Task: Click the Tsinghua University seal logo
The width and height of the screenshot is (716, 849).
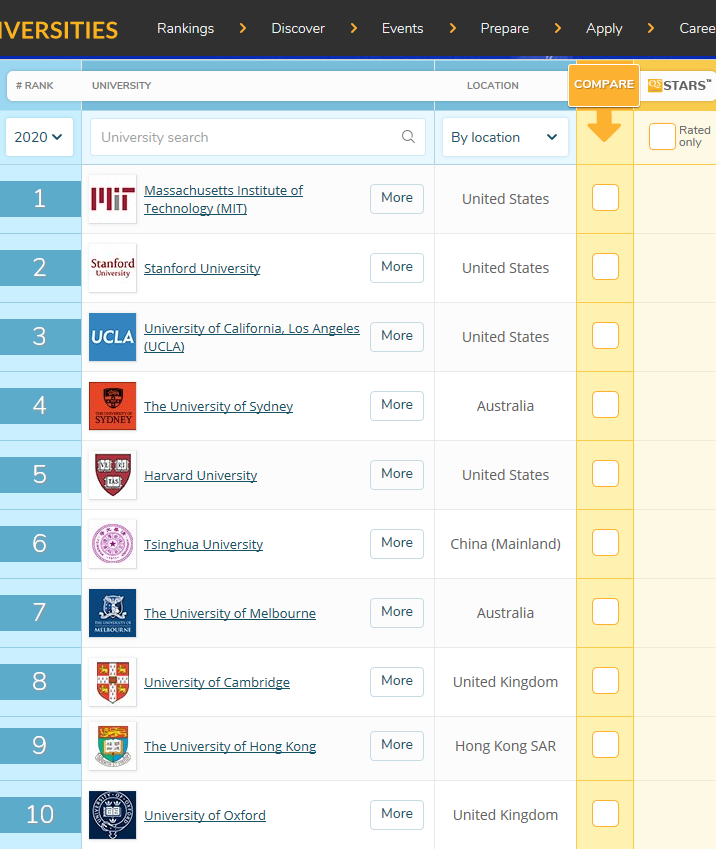Action: point(113,544)
